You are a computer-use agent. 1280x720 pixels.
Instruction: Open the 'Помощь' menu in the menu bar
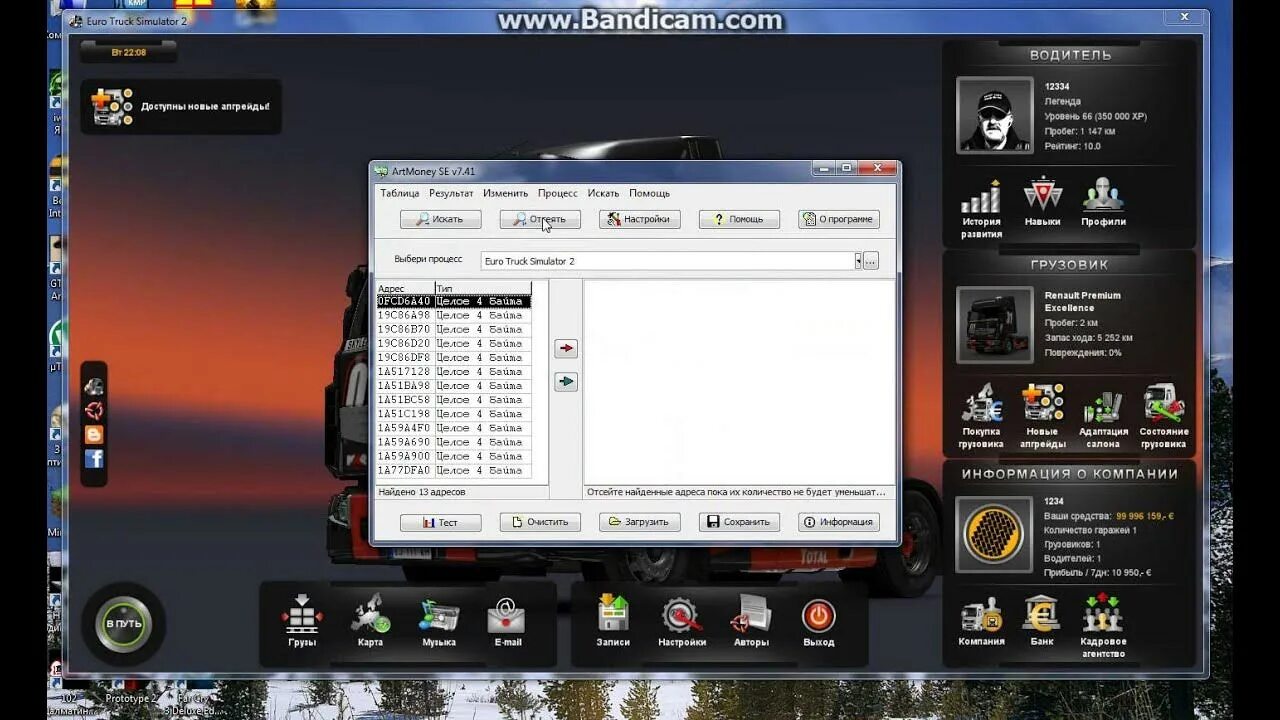pos(649,193)
